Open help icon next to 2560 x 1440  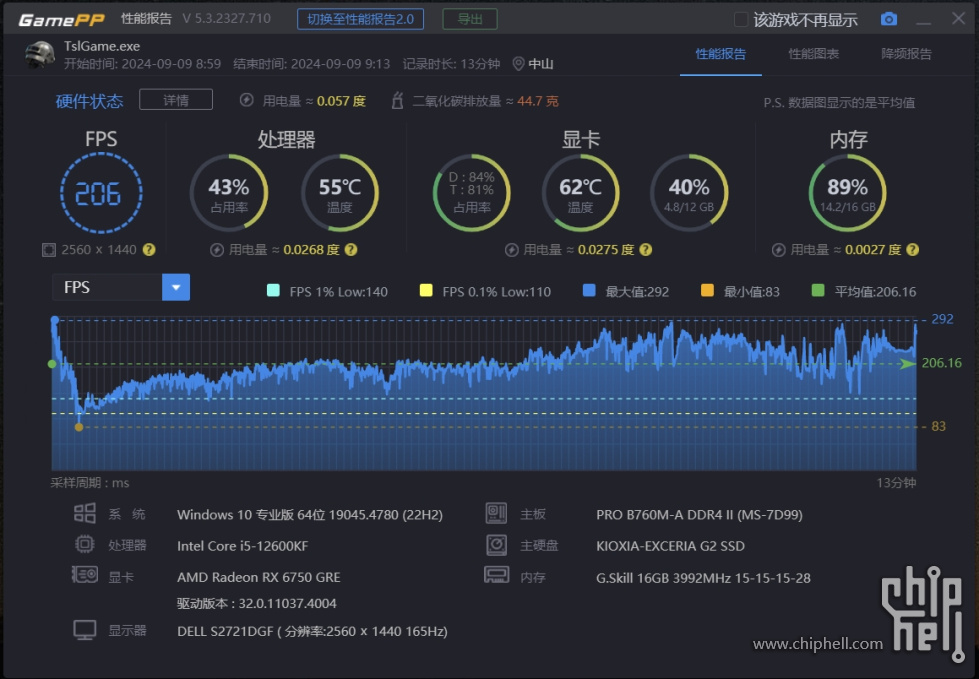coord(149,250)
